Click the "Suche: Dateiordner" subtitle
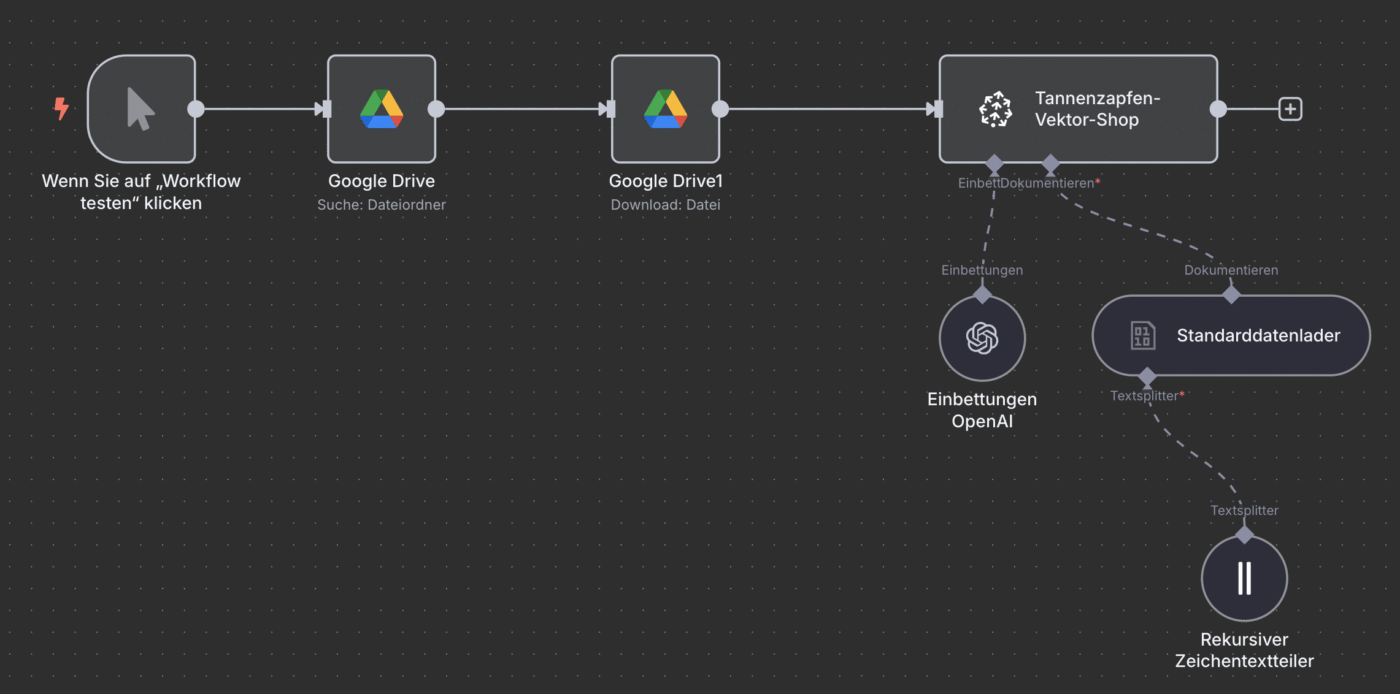 coord(381,205)
